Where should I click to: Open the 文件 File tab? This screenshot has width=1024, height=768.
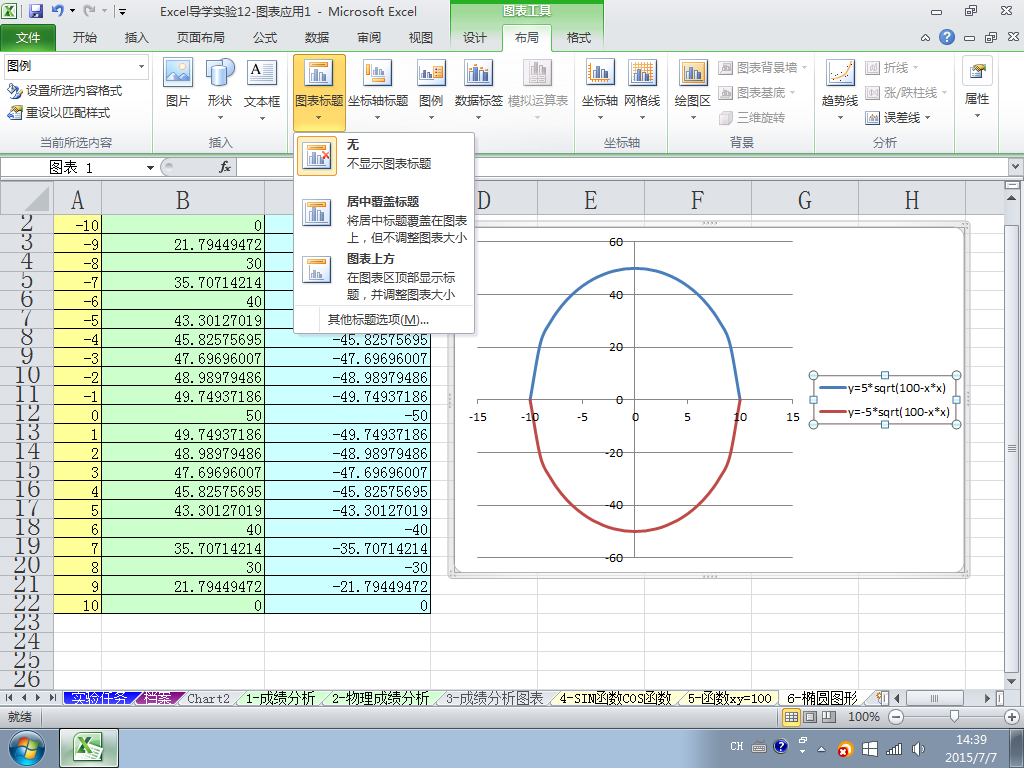click(27, 38)
